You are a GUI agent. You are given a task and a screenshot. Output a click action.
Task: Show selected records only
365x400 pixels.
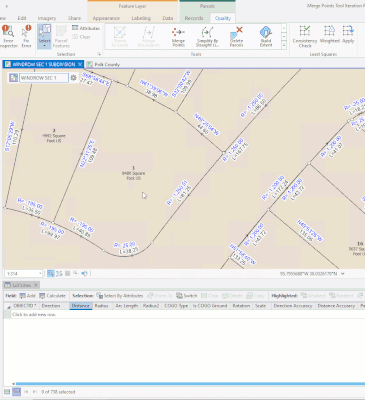click(17, 392)
